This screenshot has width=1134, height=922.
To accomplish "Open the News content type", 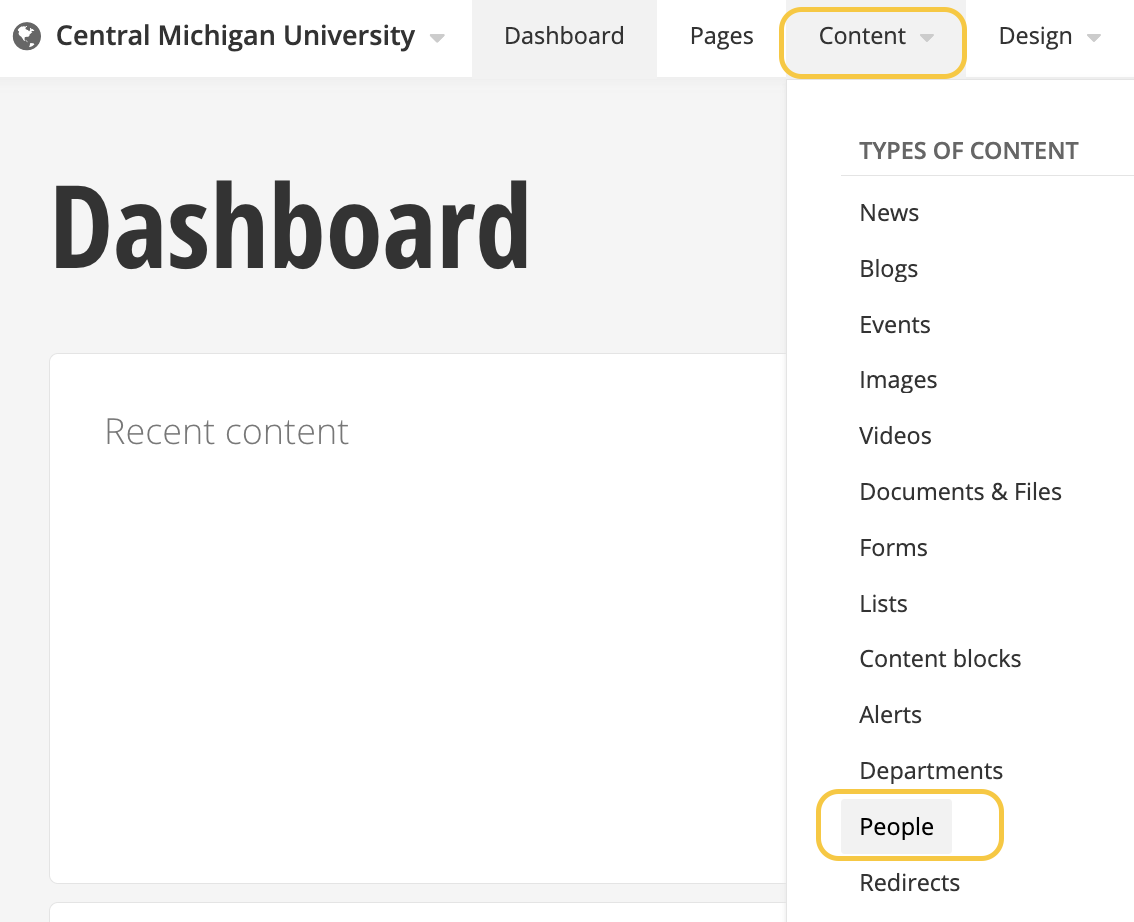I will pyautogui.click(x=888, y=212).
